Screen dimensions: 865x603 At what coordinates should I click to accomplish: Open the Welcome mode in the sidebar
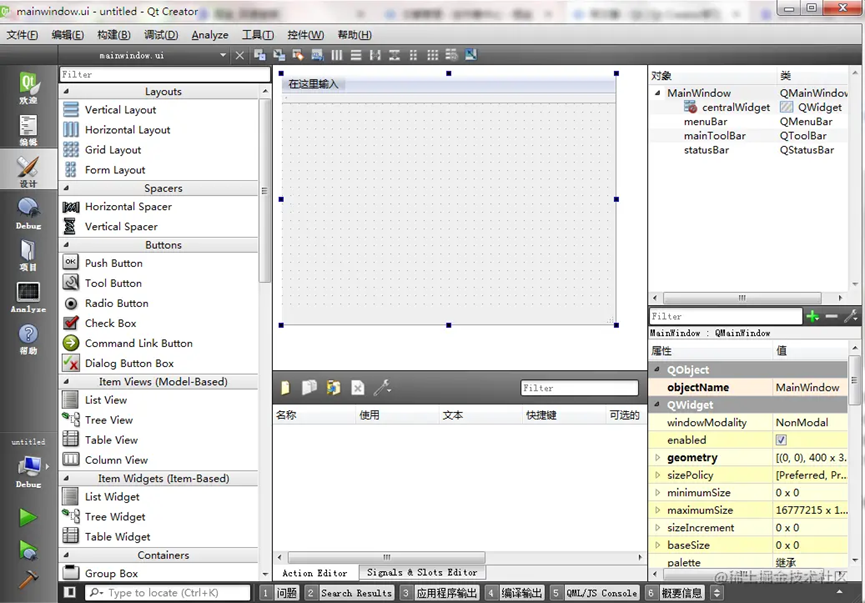point(28,87)
